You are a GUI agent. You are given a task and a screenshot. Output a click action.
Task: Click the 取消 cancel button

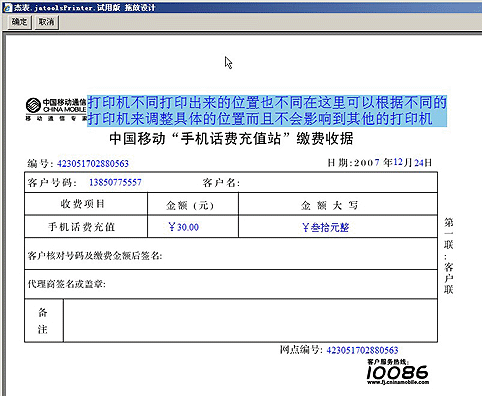pos(46,22)
